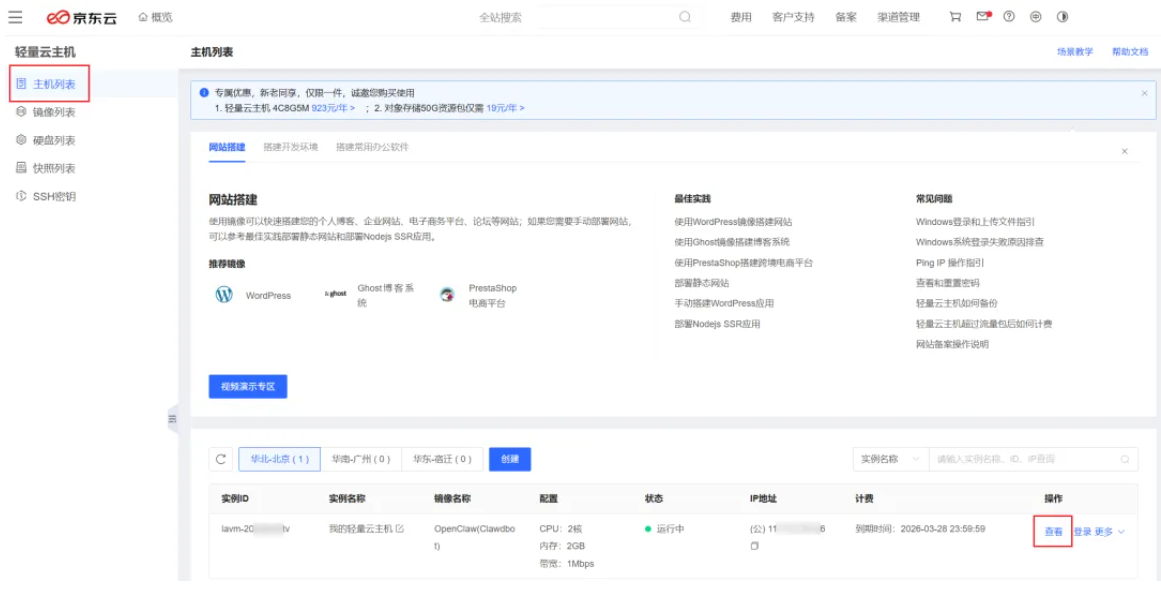
Task: Open the 实例名称 filter dropdown
Action: 889,459
